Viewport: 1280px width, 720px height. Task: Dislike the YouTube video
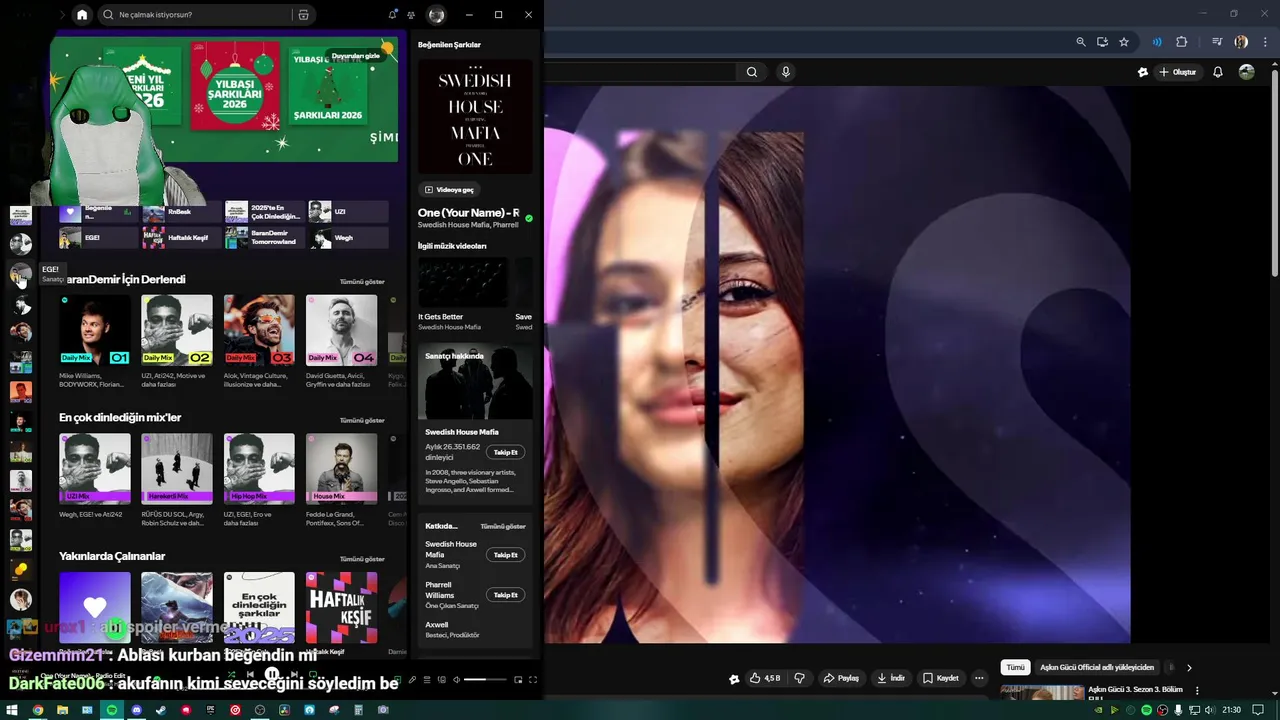799,678
